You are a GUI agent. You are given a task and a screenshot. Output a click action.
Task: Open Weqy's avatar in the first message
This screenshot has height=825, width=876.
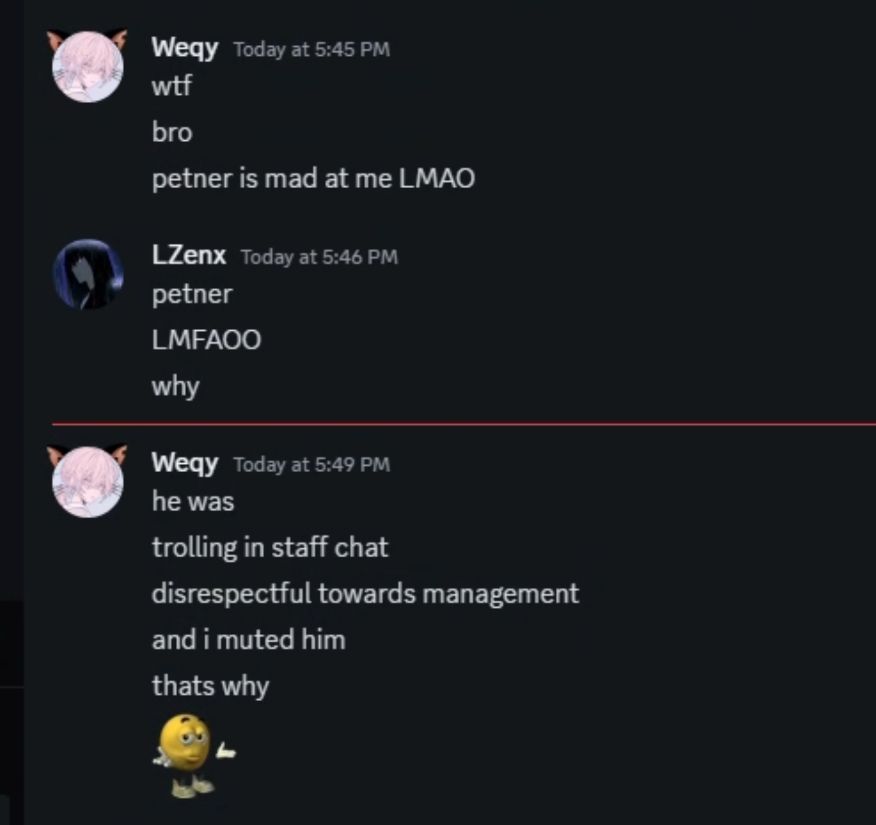(x=88, y=66)
